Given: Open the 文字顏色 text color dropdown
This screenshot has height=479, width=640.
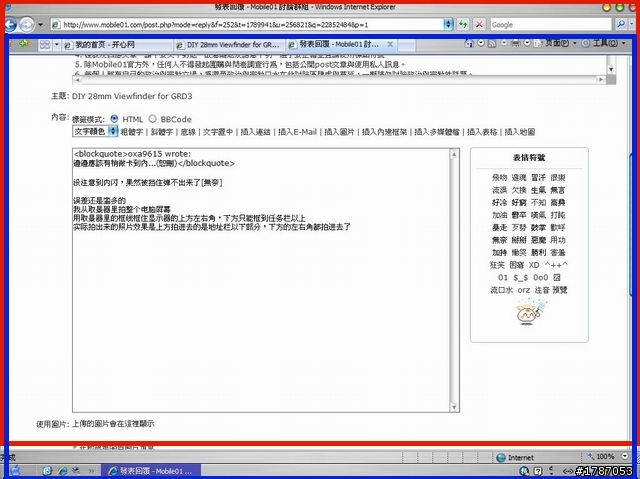Looking at the screenshot, I should (96, 131).
